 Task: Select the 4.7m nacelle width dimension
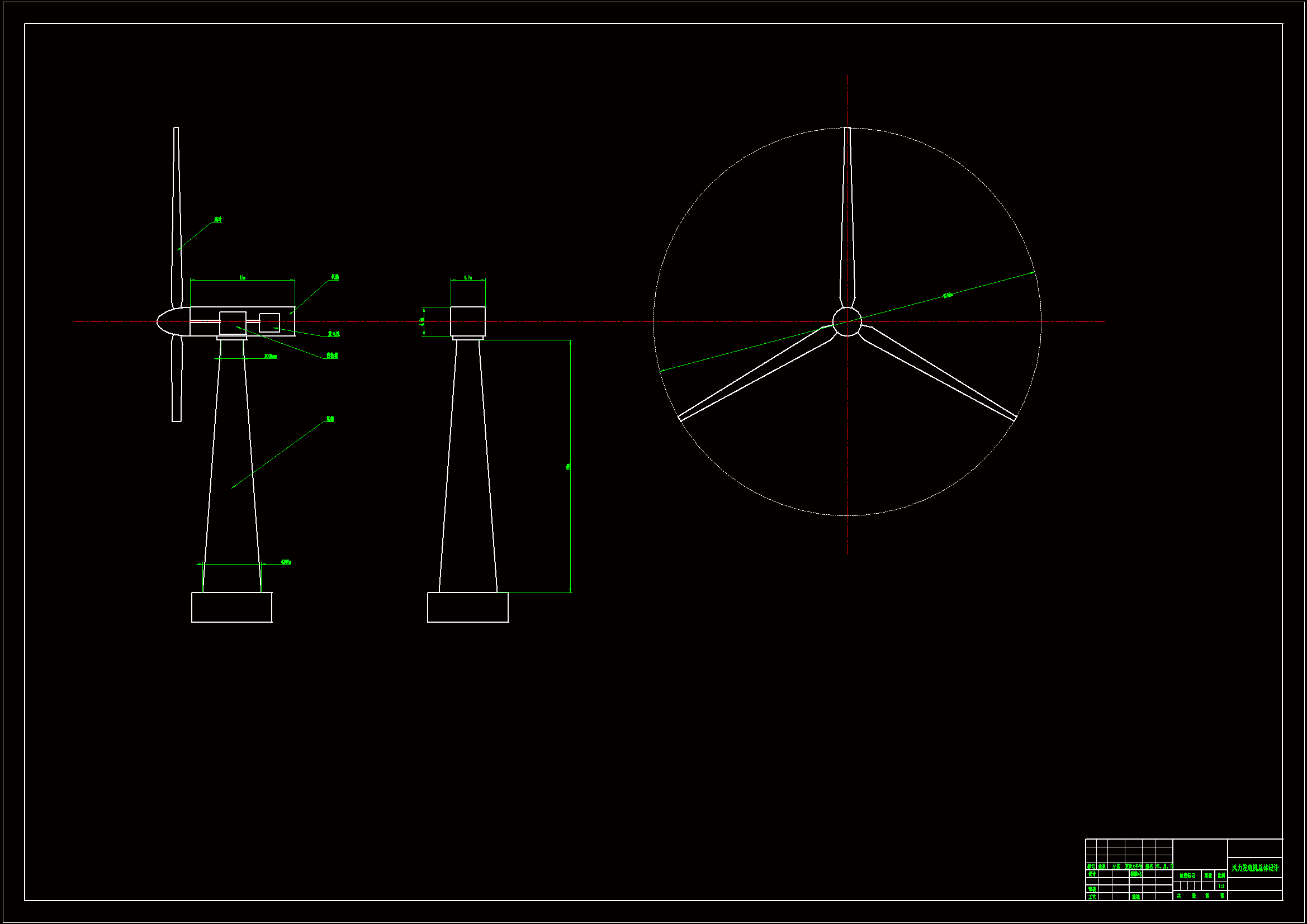click(468, 278)
